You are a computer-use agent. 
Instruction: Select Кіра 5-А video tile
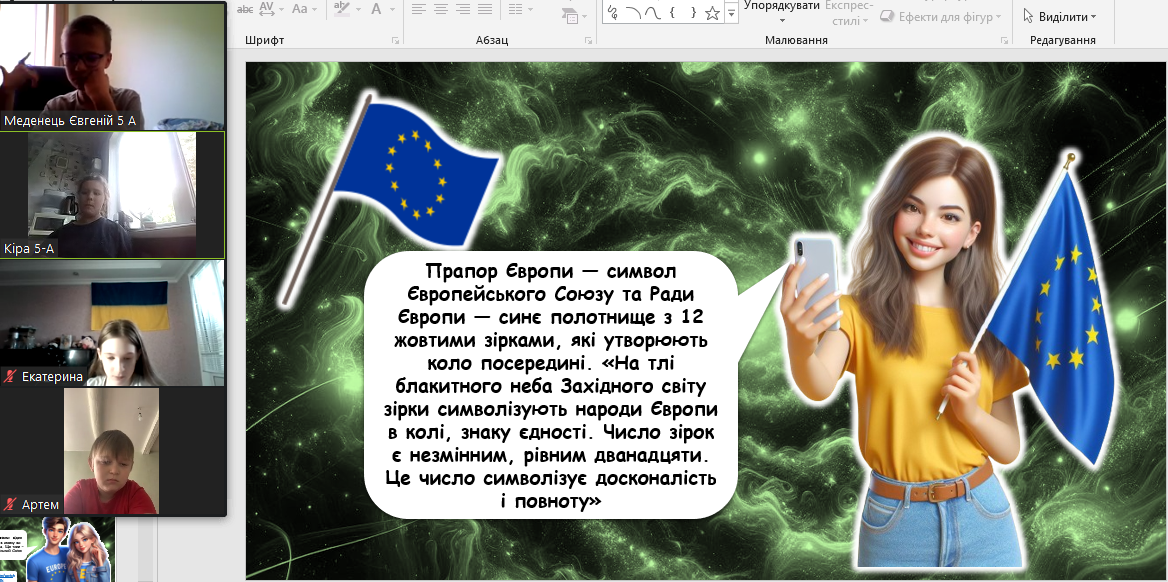pyautogui.click(x=112, y=195)
